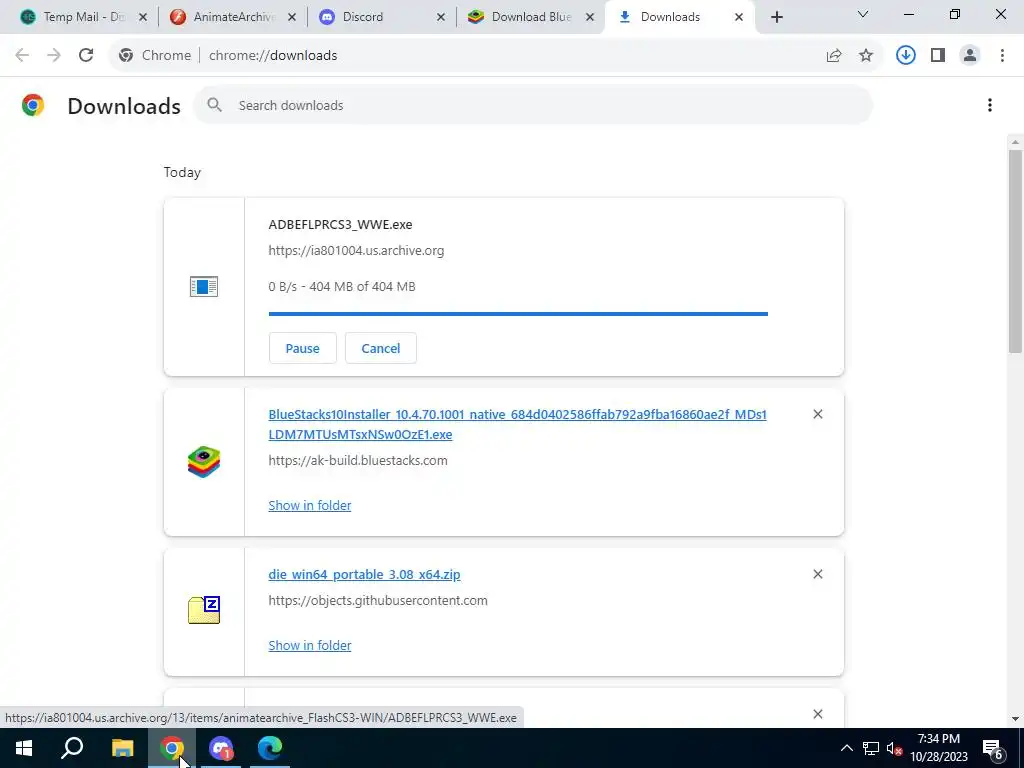The image size is (1024, 768).
Task: Reload the downloads page
Action: point(86,56)
